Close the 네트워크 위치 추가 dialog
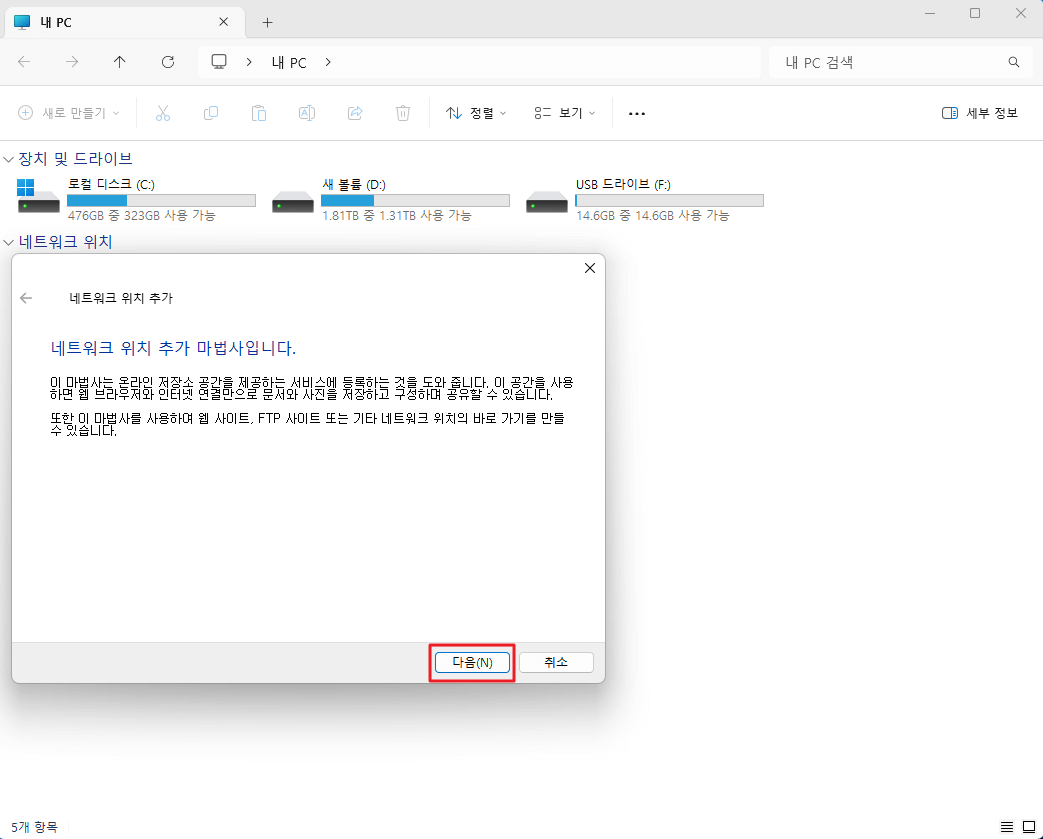 pos(589,268)
